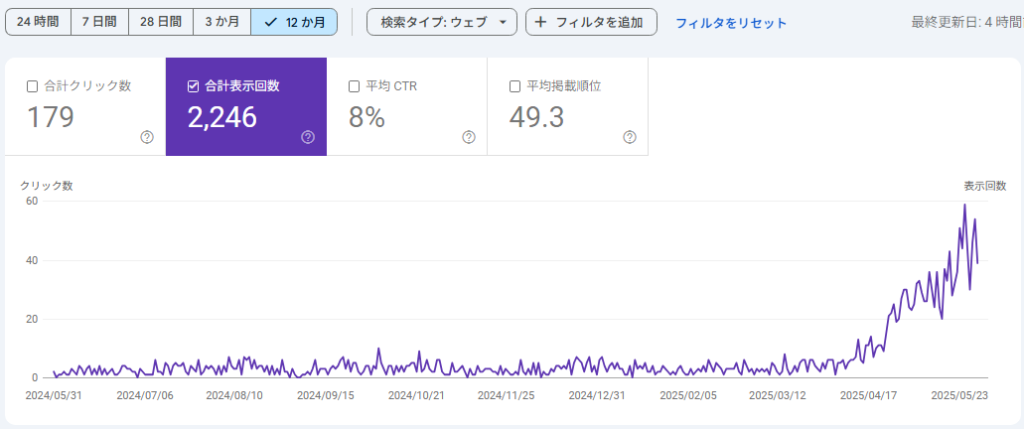
Task: Open help icon on 平均 CTR card
Action: pos(469,137)
